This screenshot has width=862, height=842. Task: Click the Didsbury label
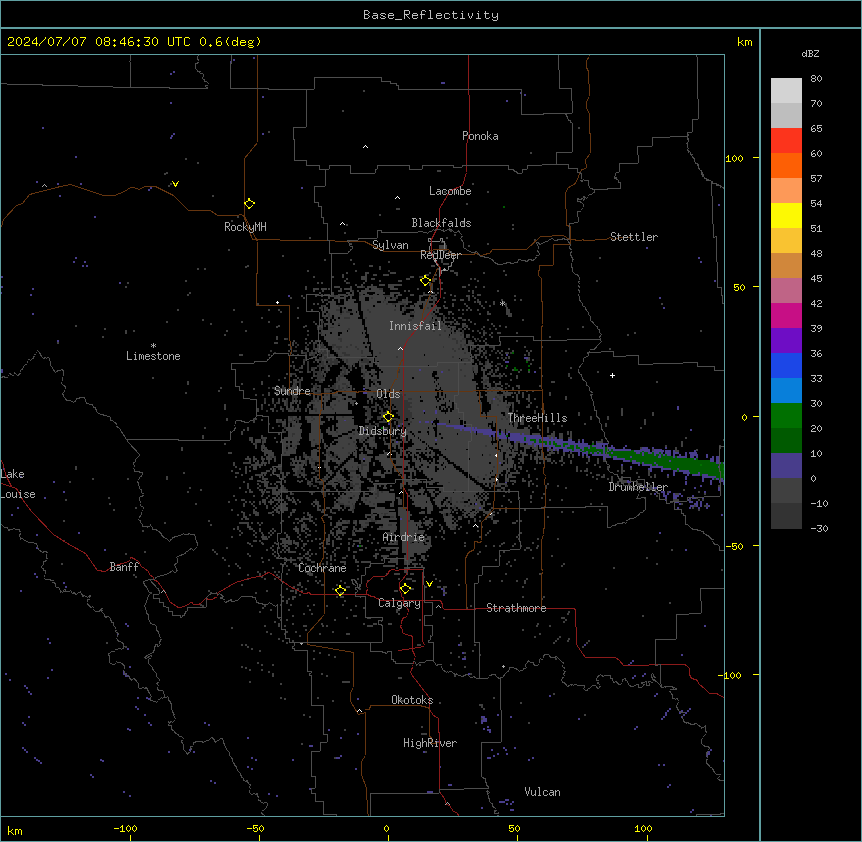point(383,431)
